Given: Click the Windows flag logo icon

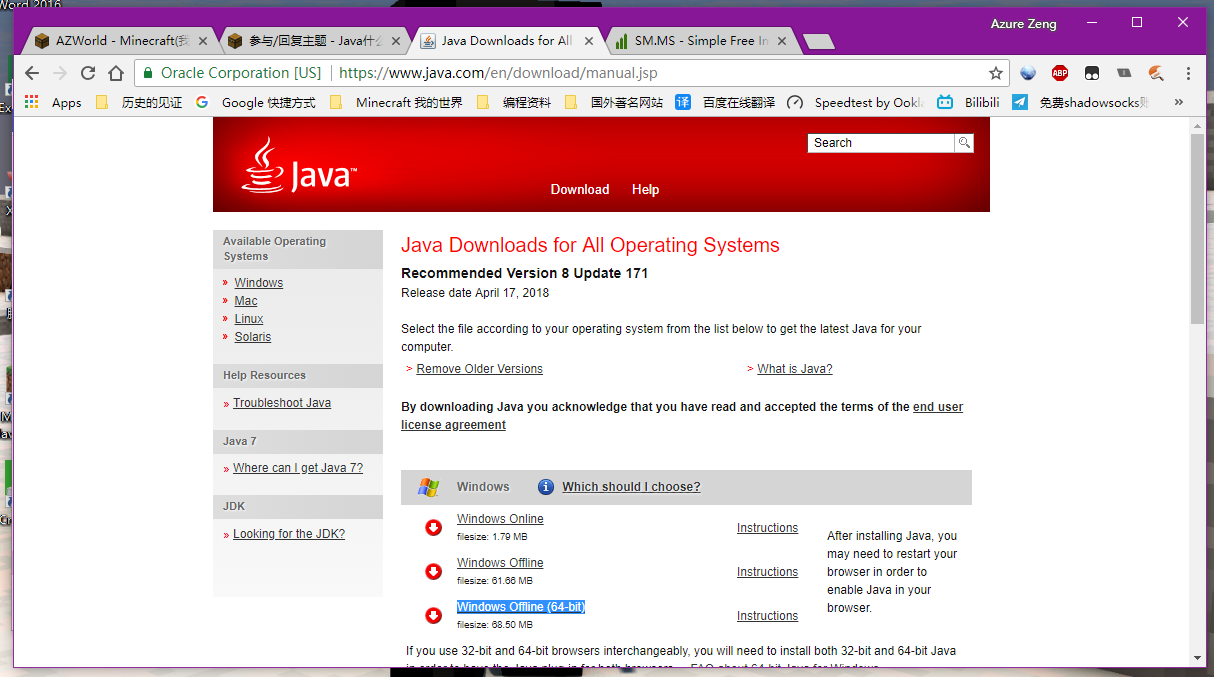Looking at the screenshot, I should pos(429,487).
